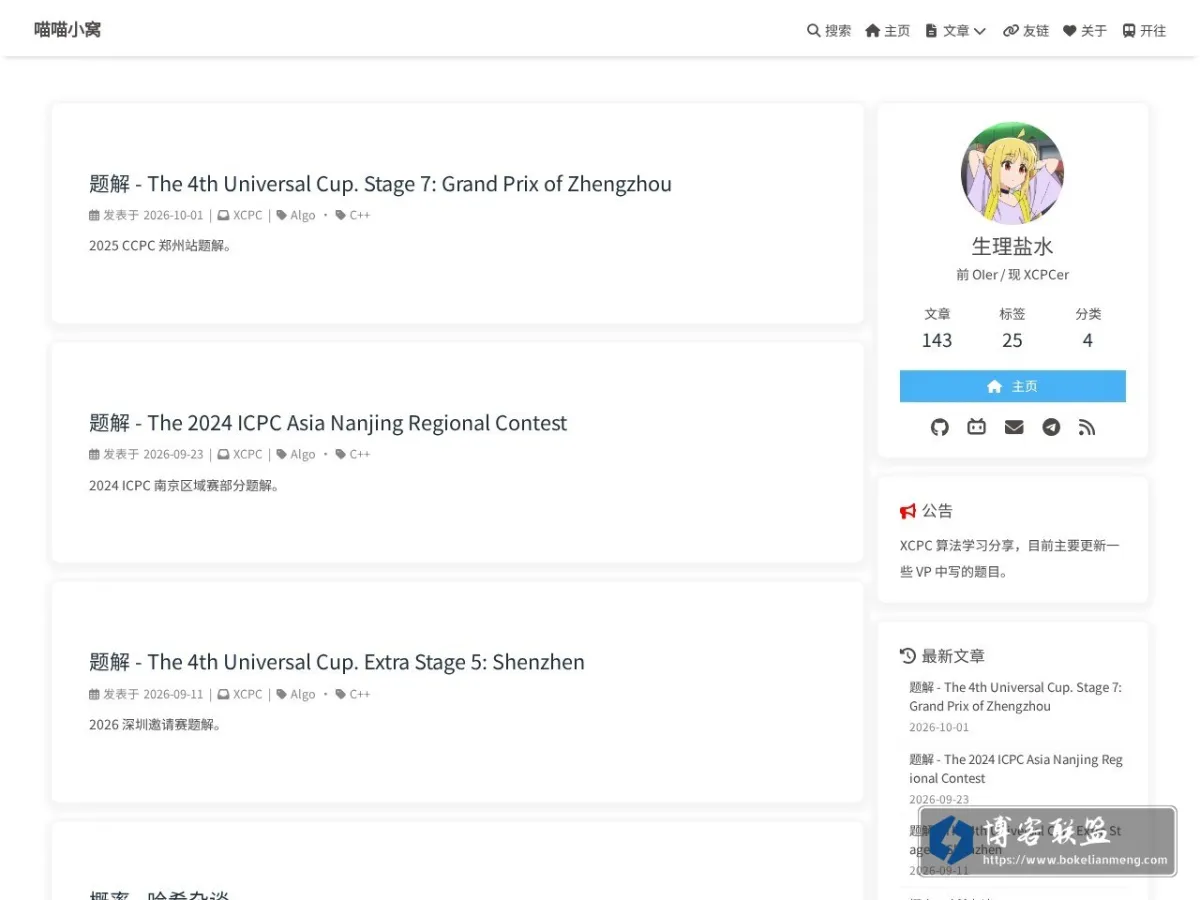1200x900 pixels.
Task: Open the Bilibili profile icon
Action: tap(976, 427)
